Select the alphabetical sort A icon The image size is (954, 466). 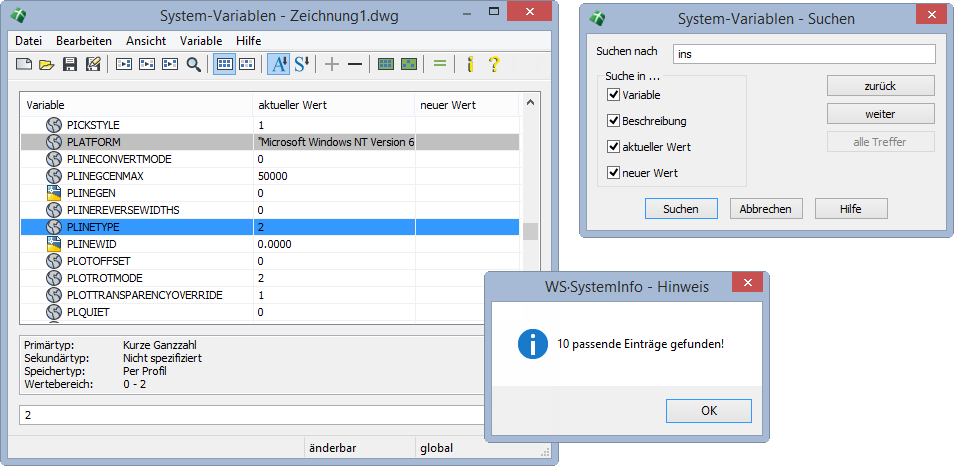click(278, 65)
